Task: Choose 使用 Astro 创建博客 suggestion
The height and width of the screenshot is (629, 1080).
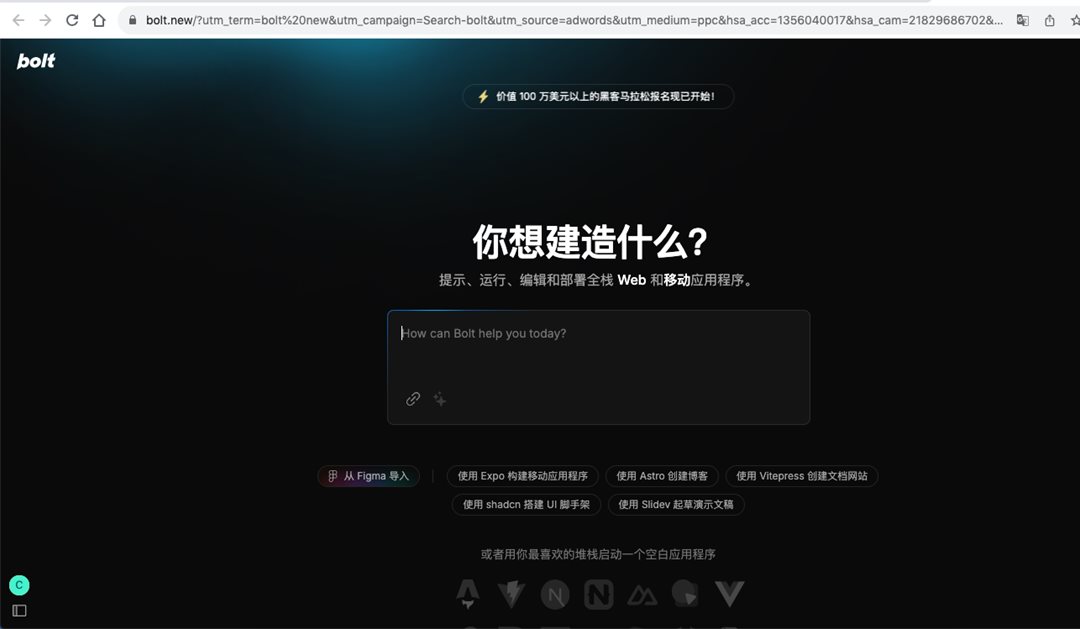Action: point(662,476)
